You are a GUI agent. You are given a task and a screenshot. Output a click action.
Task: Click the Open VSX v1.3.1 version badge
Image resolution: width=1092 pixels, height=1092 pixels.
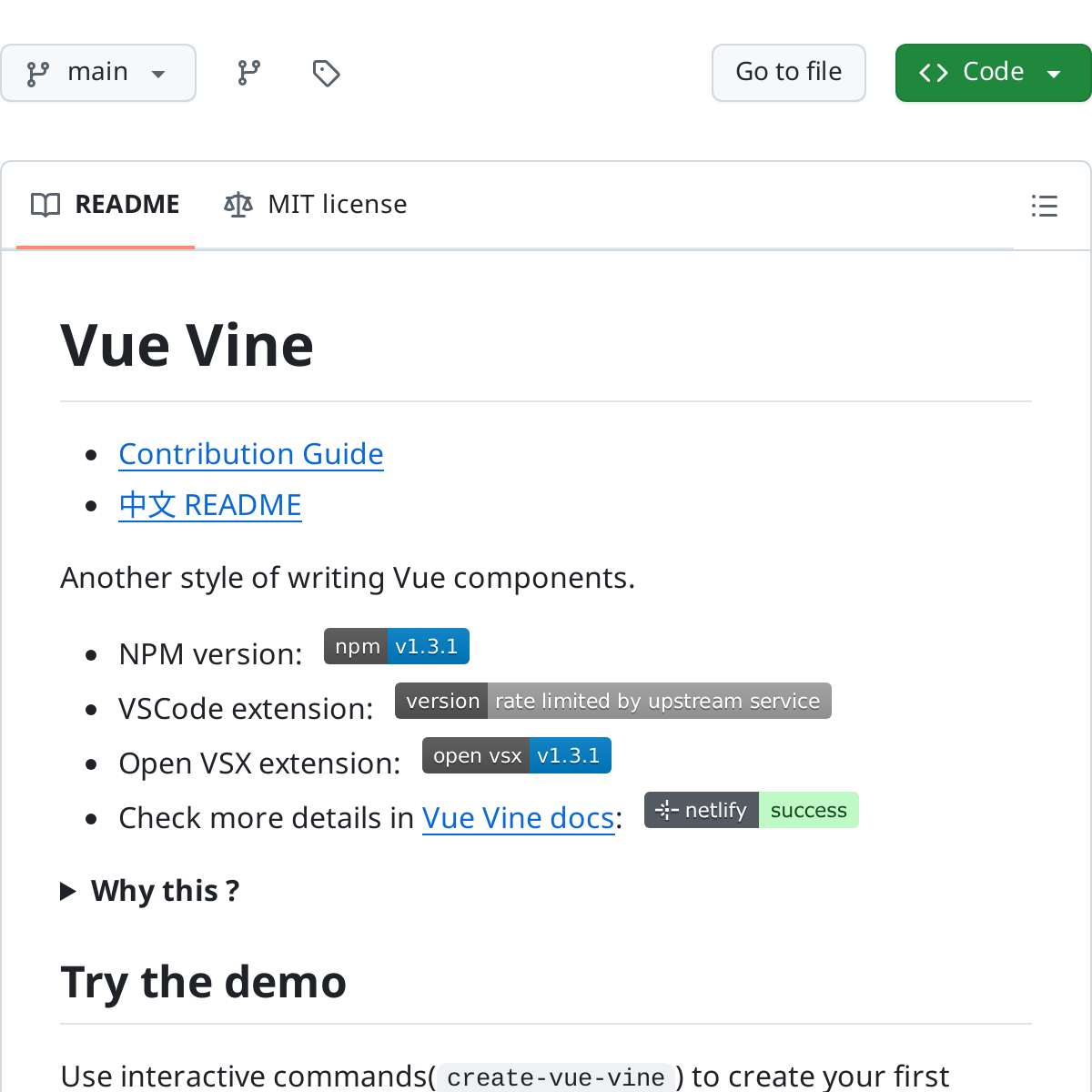coord(571,755)
